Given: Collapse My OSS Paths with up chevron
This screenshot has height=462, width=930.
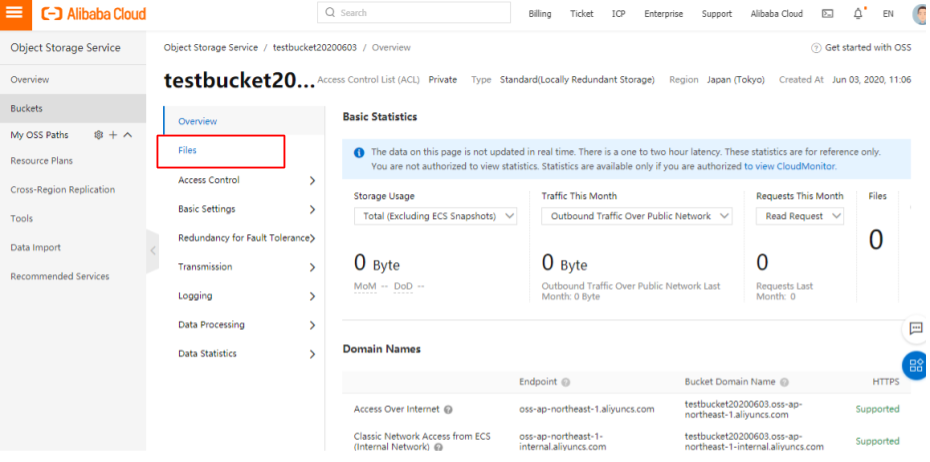Looking at the screenshot, I should 128,135.
